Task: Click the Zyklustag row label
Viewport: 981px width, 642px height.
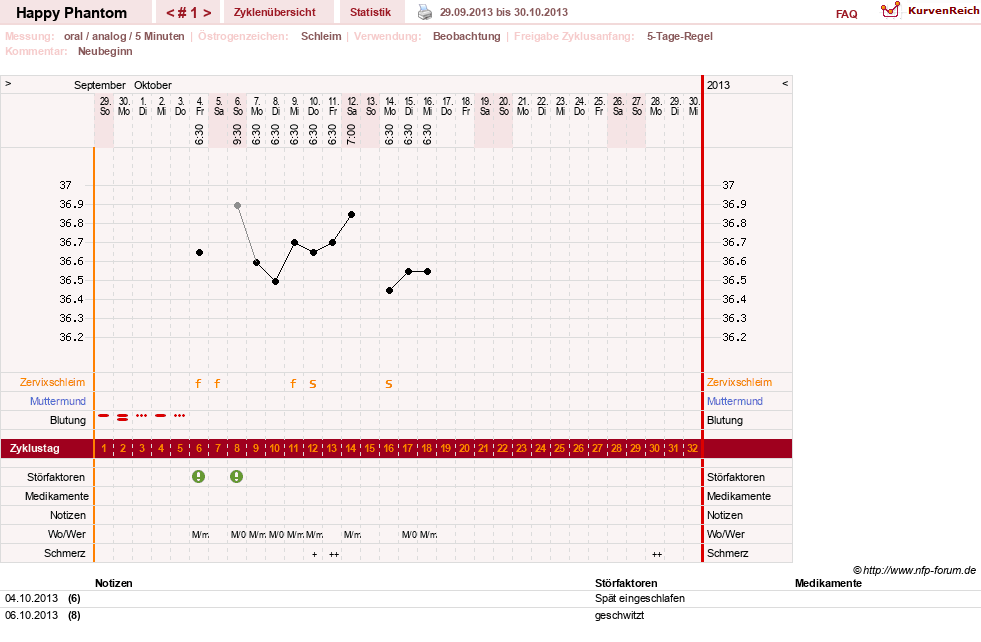Action: (34, 449)
